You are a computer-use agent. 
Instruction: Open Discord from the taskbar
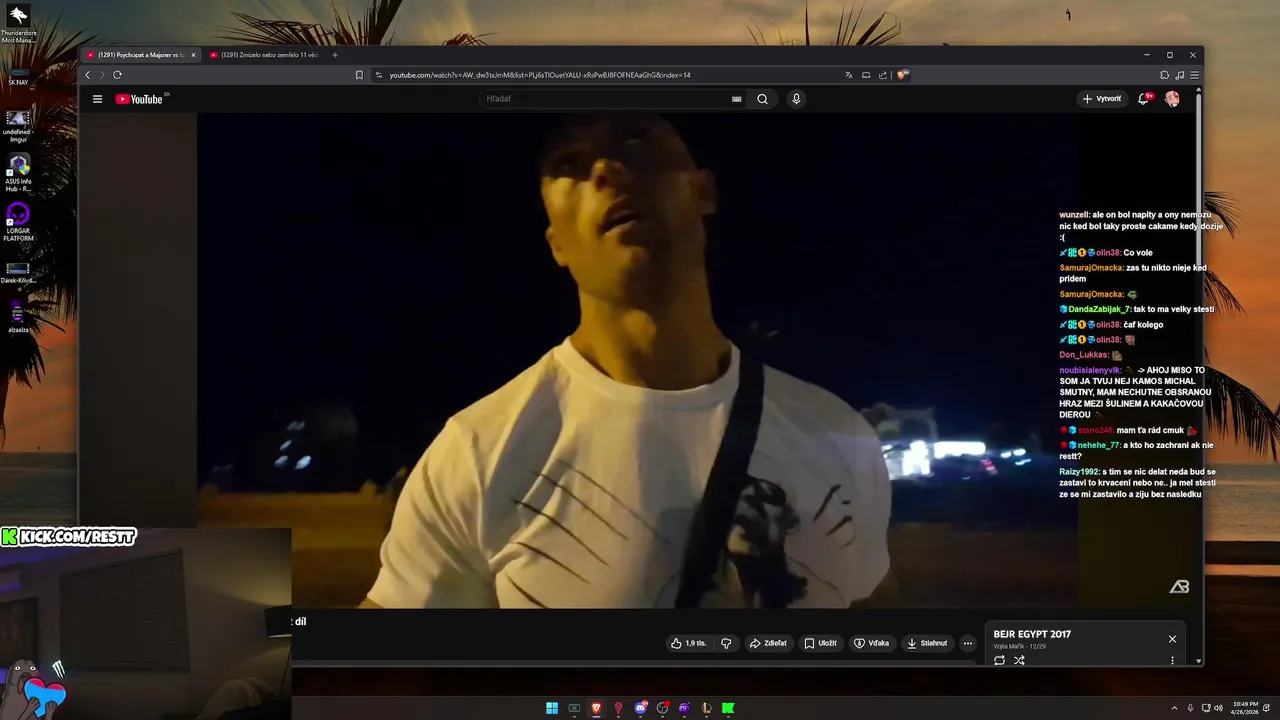tap(640, 708)
